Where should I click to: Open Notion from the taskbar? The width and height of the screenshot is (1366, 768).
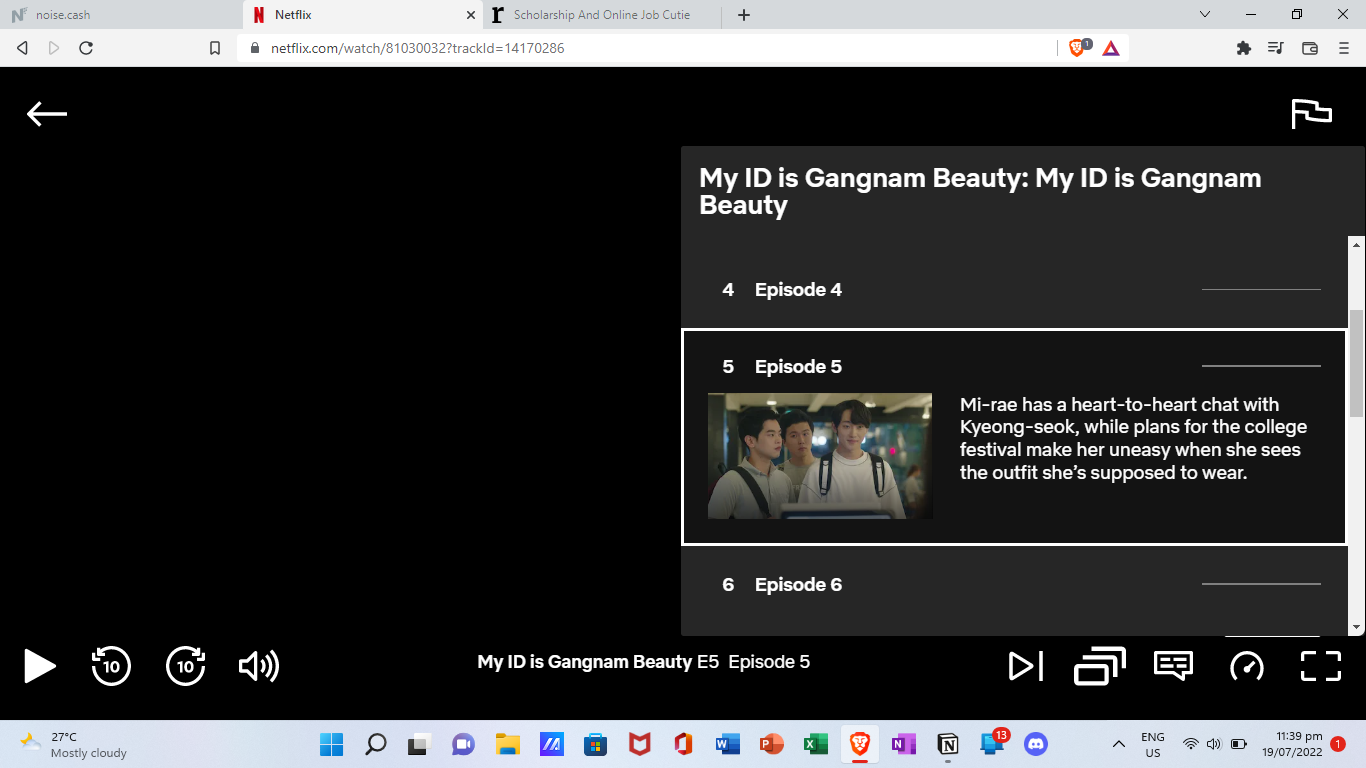[948, 744]
